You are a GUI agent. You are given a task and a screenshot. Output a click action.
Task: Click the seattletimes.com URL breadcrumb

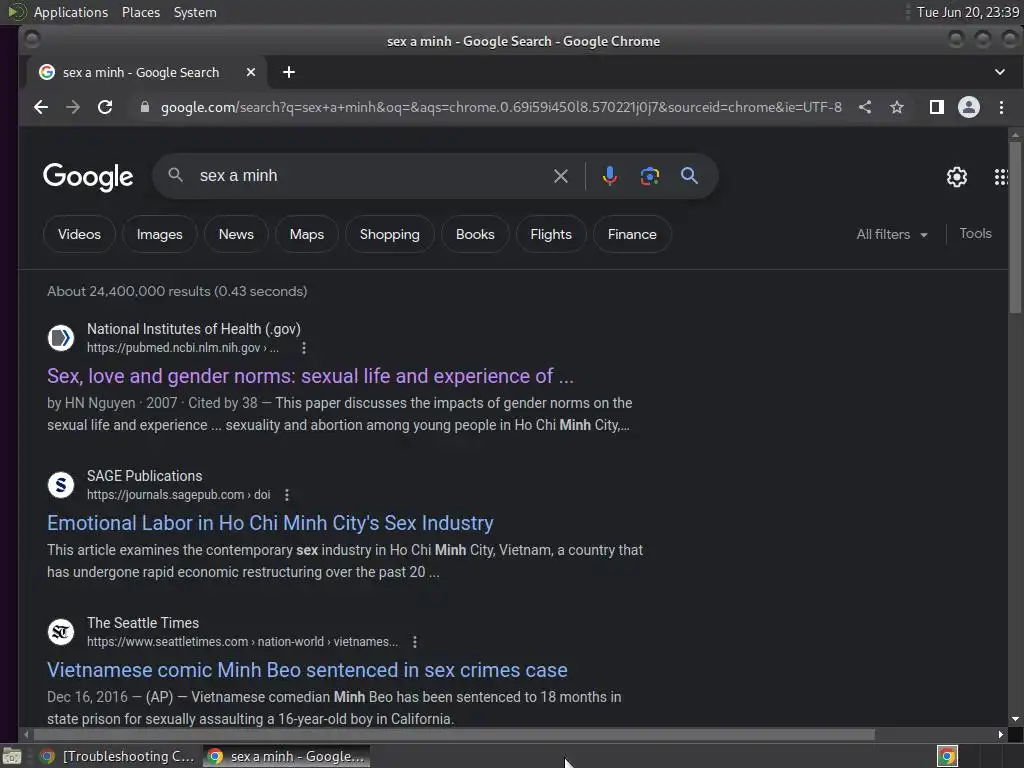click(x=242, y=642)
